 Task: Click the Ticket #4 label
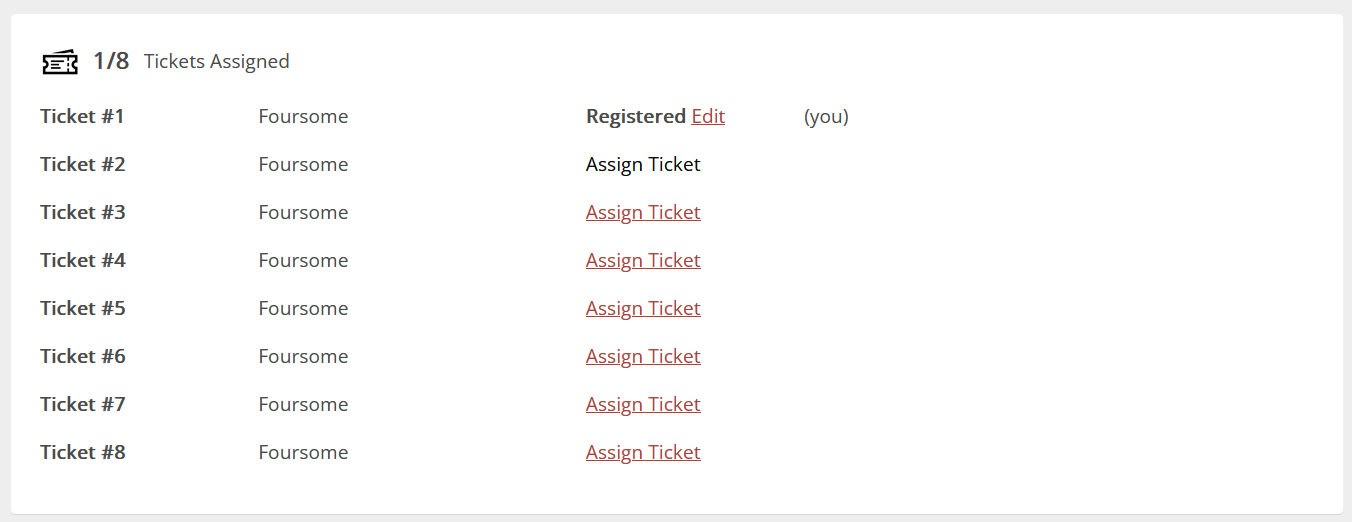point(83,261)
